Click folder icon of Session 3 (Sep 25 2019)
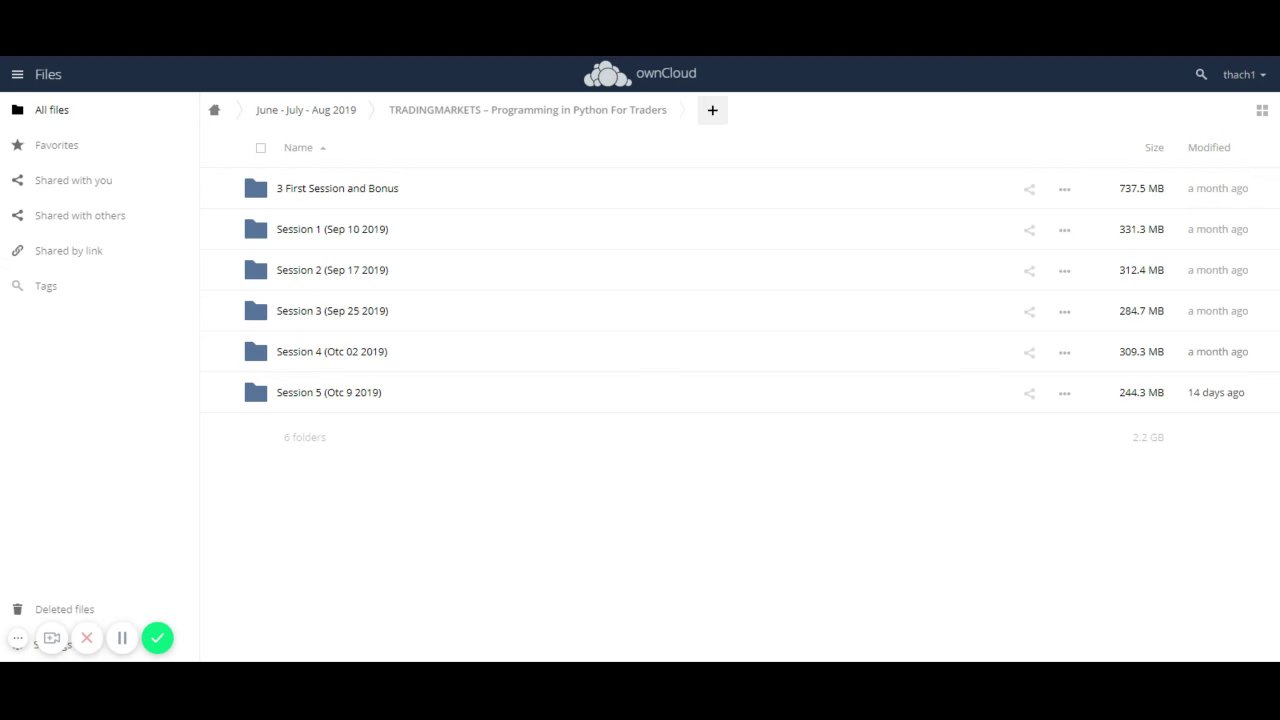This screenshot has width=1280, height=720. pyautogui.click(x=256, y=311)
